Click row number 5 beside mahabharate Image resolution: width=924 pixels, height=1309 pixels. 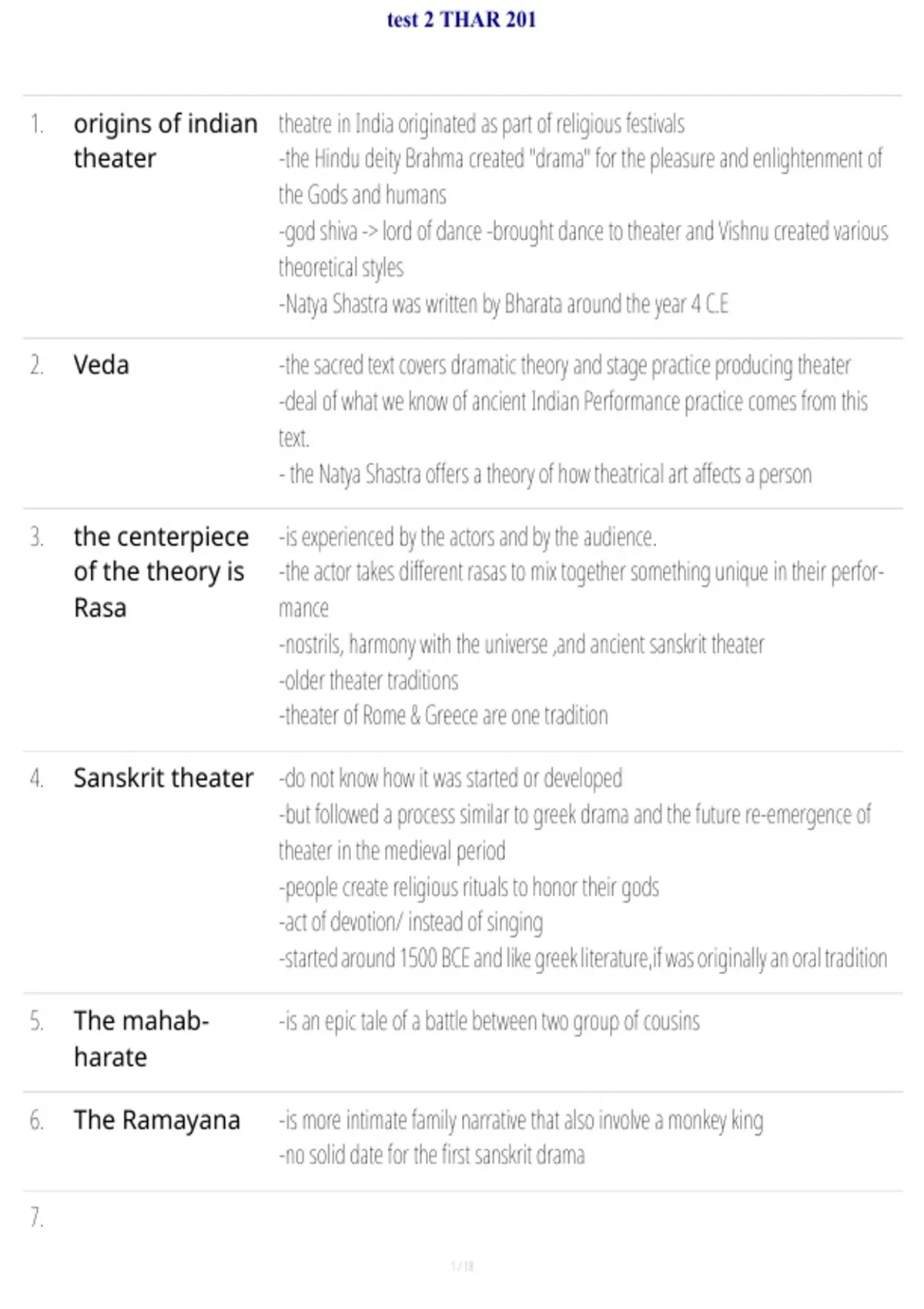pos(36,1021)
